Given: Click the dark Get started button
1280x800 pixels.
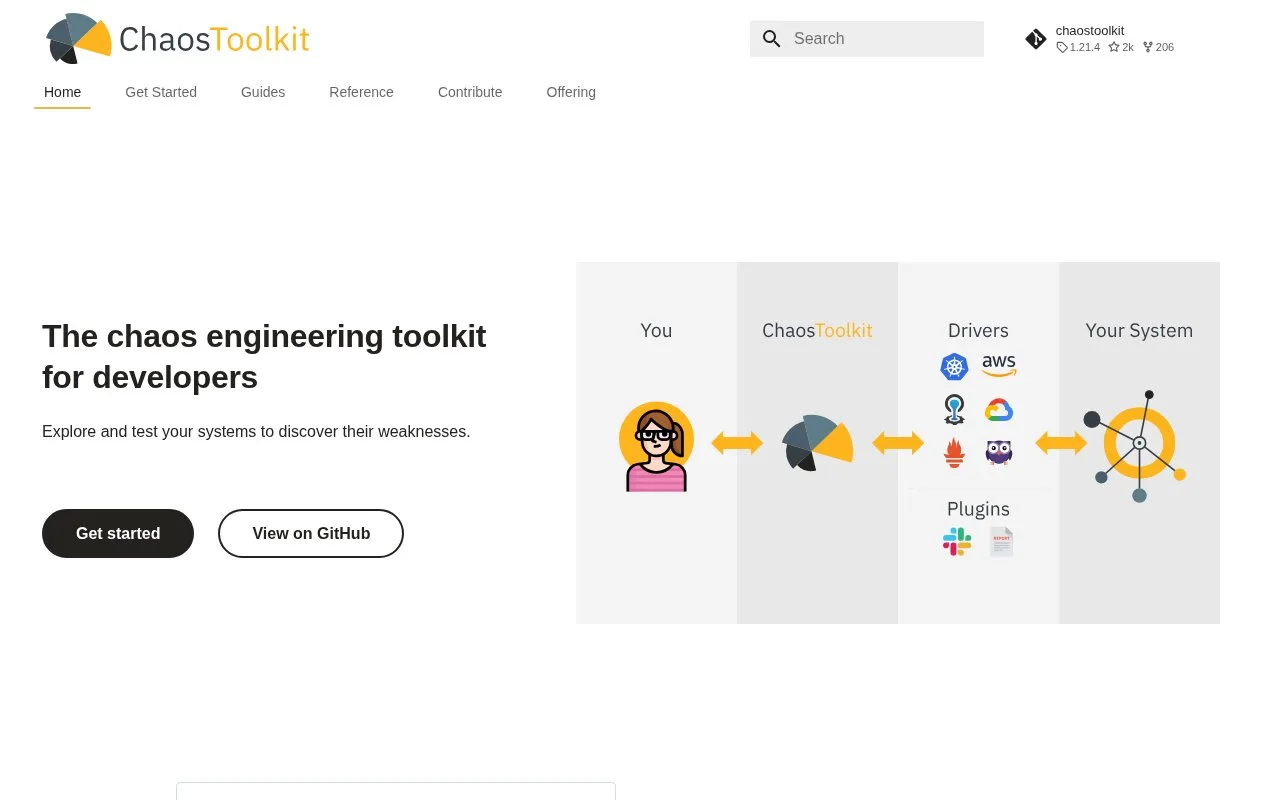Looking at the screenshot, I should point(118,533).
